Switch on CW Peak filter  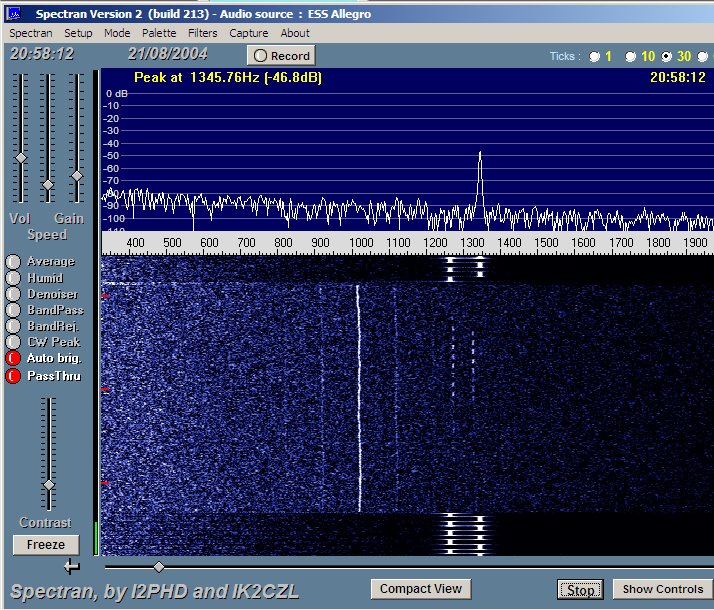13,342
